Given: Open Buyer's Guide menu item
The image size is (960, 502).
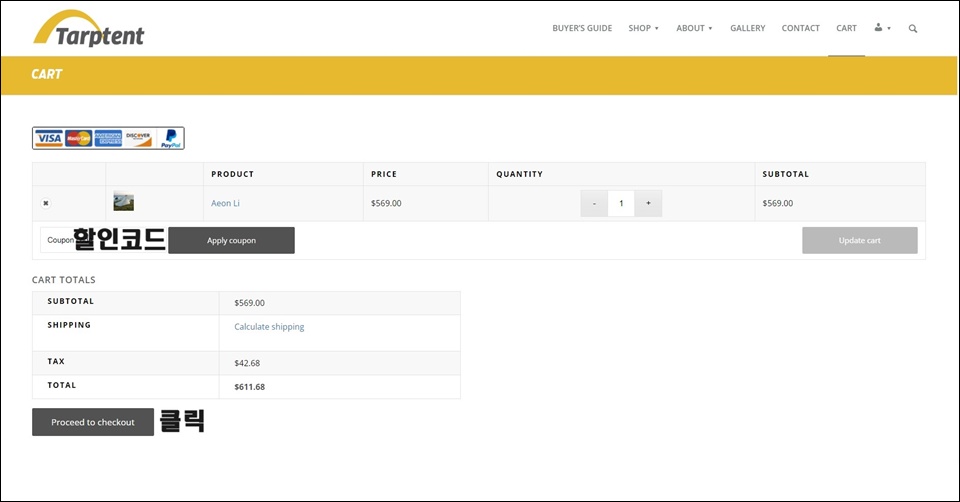Looking at the screenshot, I should (x=582, y=28).
